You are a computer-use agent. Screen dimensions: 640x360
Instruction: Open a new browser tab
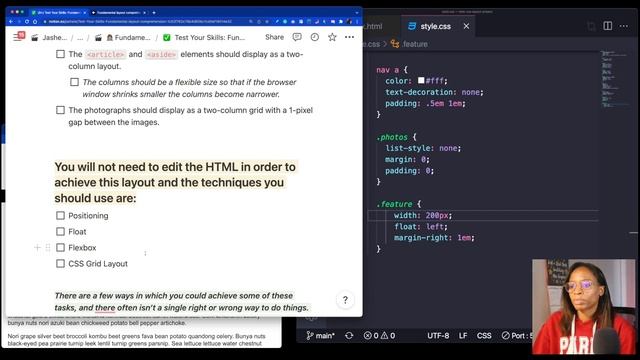point(154,13)
